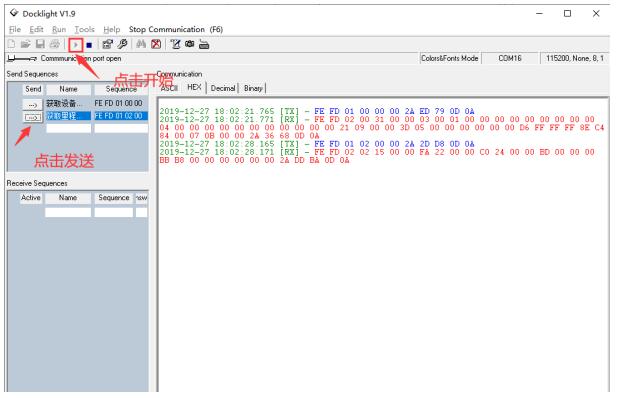Click the notepad edit toolbar icon
Viewport: 618px width, 398px height.
pos(175,44)
